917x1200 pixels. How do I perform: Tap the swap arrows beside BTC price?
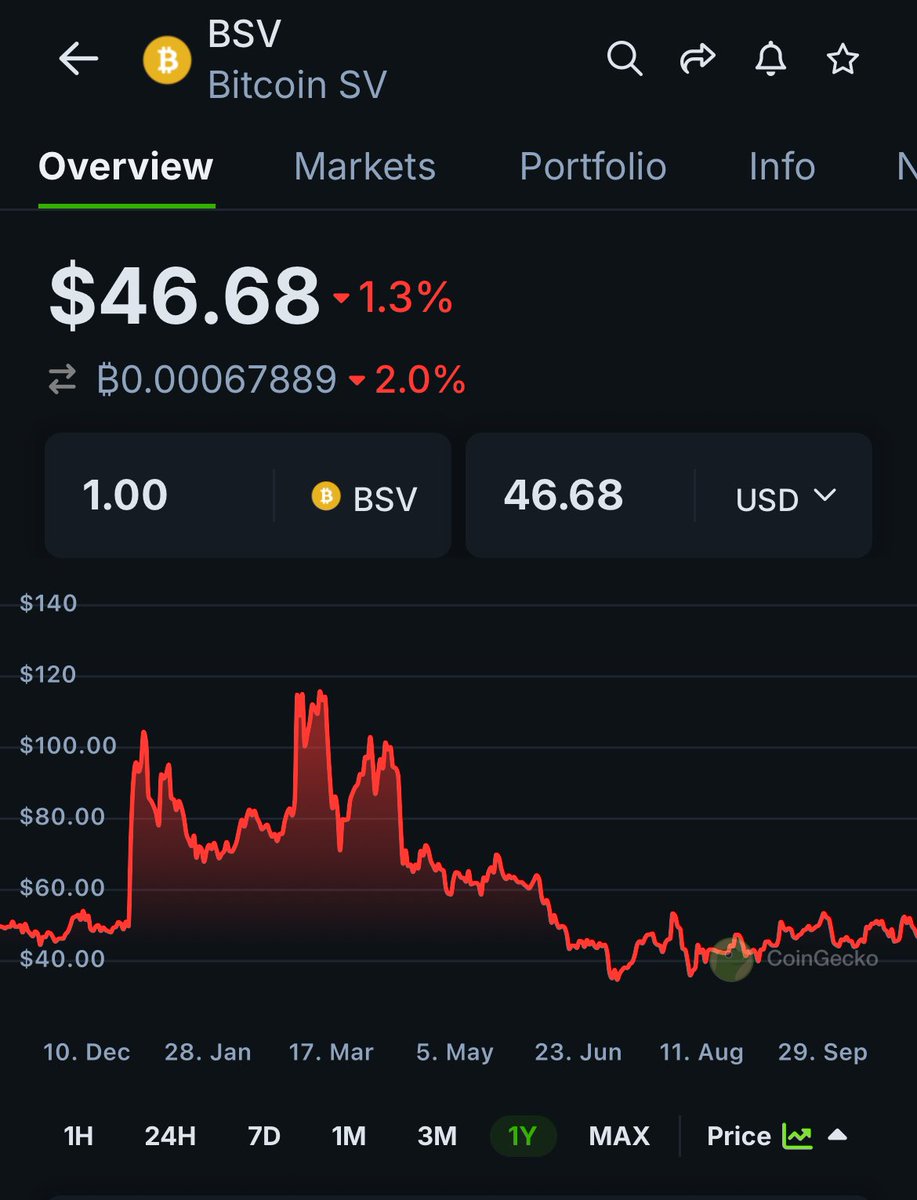pos(62,380)
